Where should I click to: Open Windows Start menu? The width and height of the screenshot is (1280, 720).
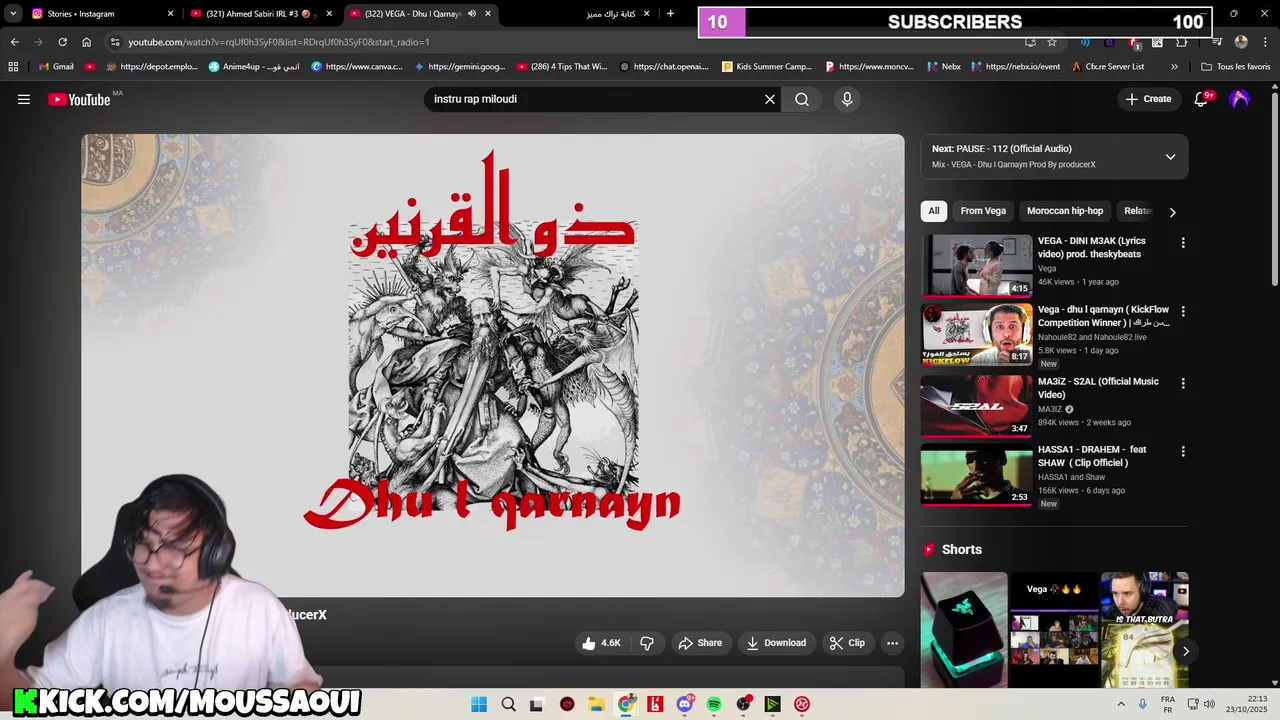pos(479,704)
